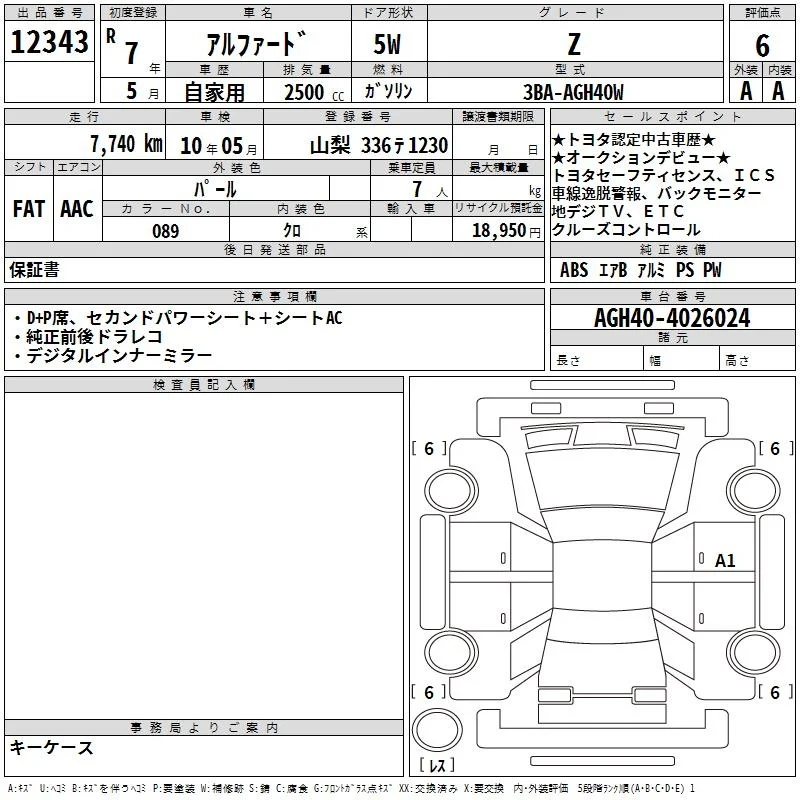Select the recycle deposit 18,950円
The width and height of the screenshot is (800, 800).
506,231
